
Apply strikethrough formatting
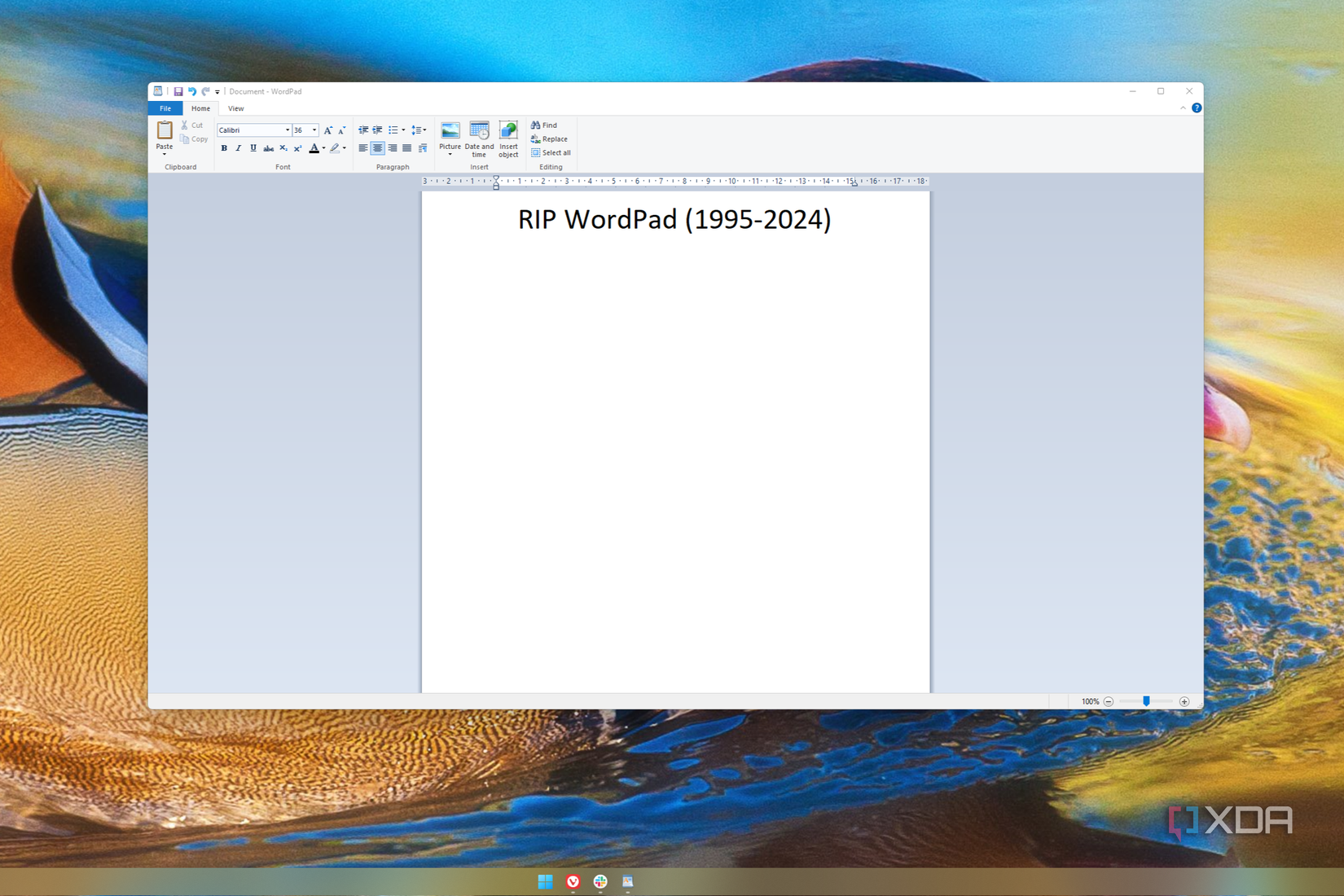[x=268, y=148]
